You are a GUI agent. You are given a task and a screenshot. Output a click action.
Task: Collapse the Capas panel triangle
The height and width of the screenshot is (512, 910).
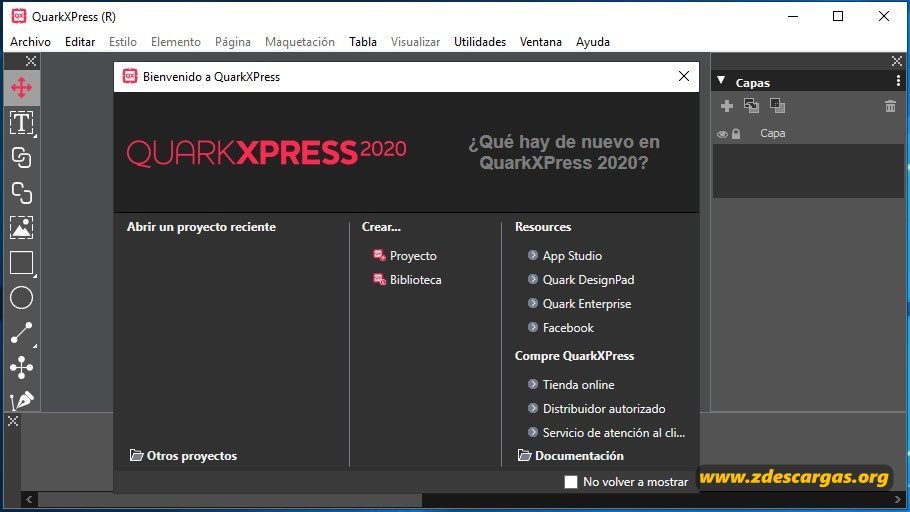tap(721, 81)
